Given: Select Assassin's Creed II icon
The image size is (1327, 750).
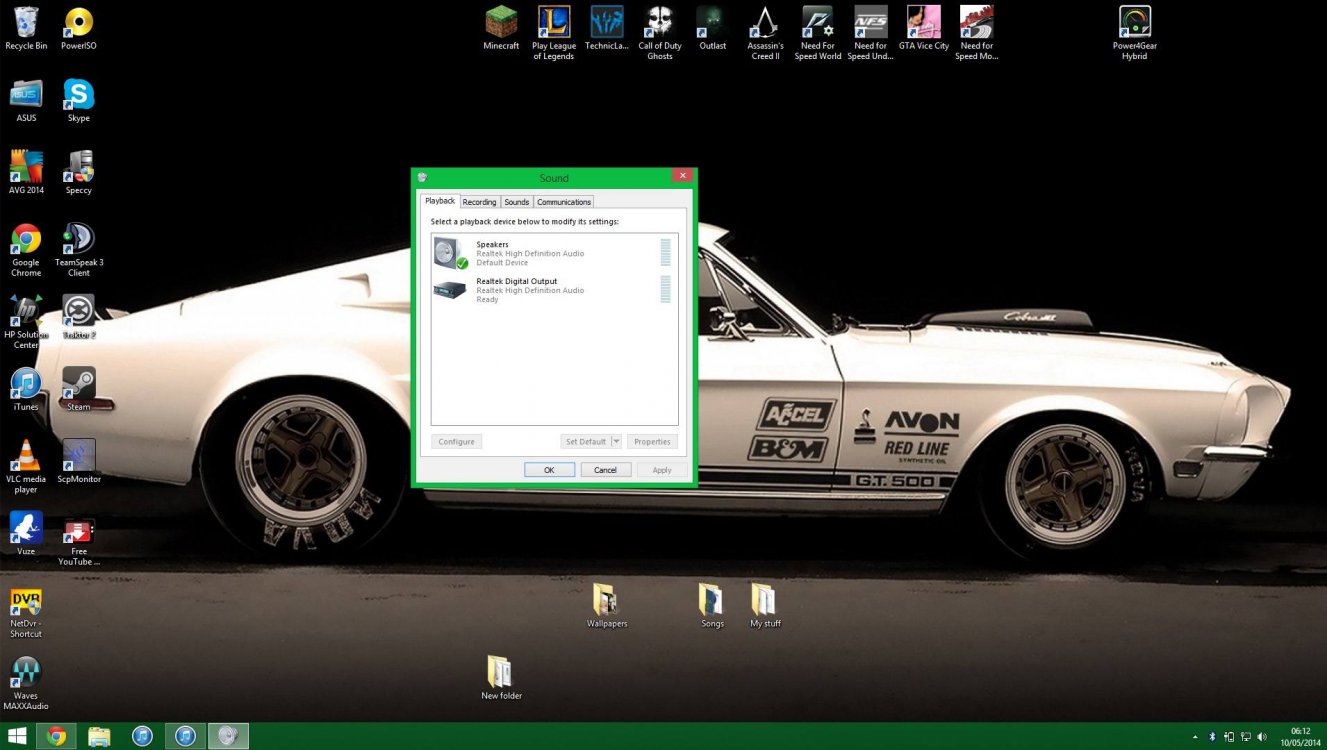Looking at the screenshot, I should [x=766, y=33].
